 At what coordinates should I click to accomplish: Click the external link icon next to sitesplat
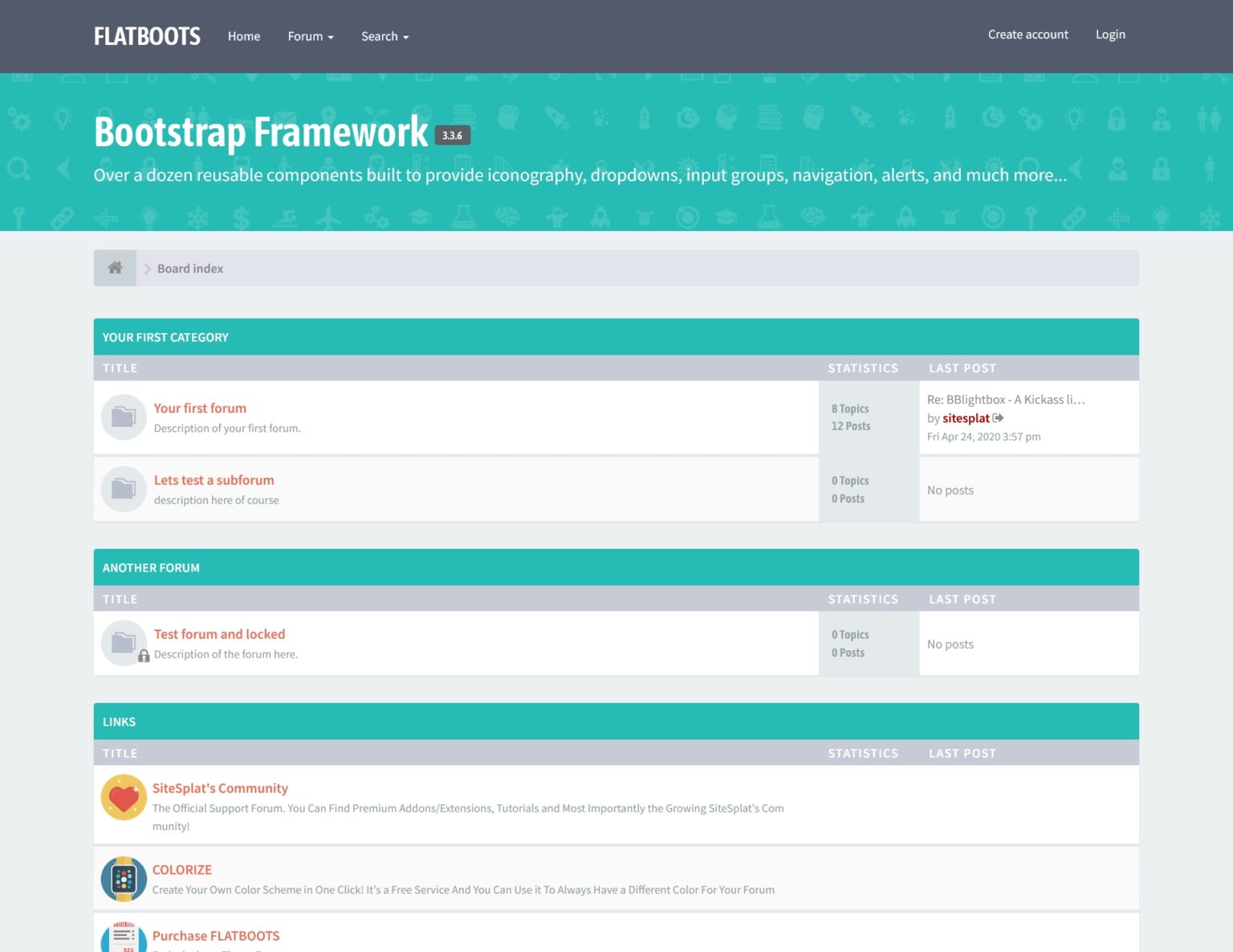998,417
